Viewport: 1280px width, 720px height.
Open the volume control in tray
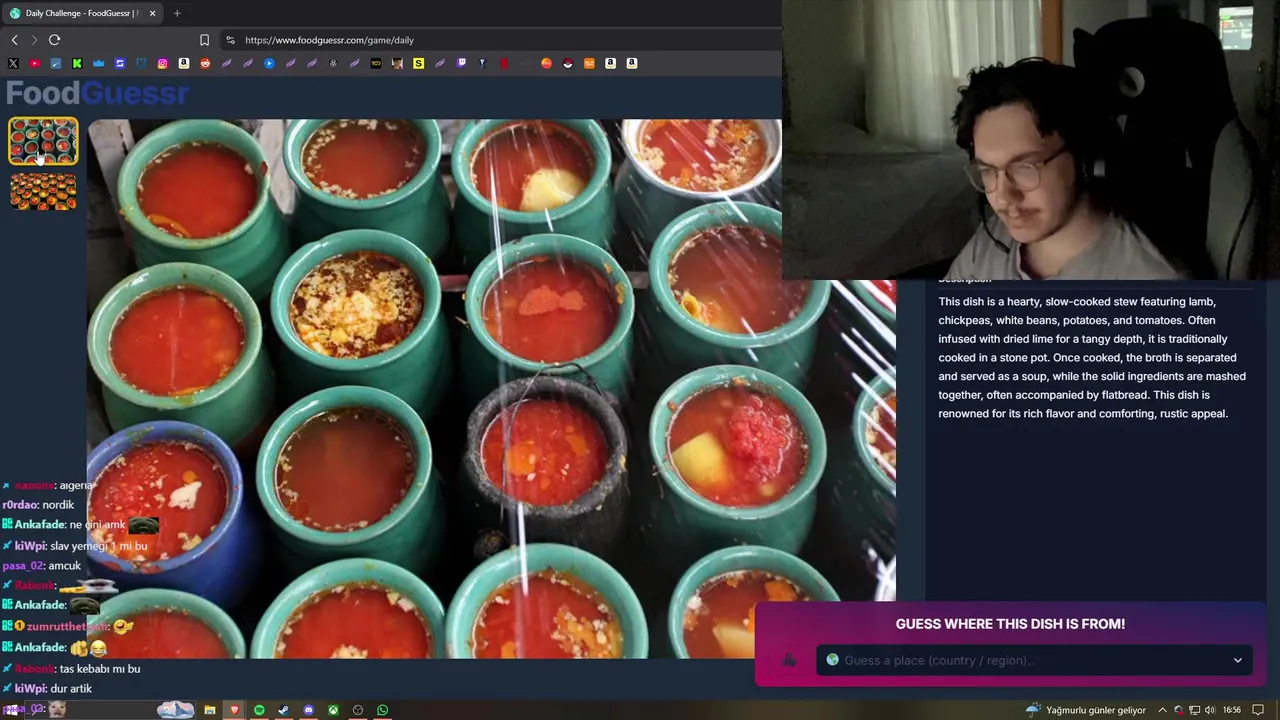(x=1210, y=710)
